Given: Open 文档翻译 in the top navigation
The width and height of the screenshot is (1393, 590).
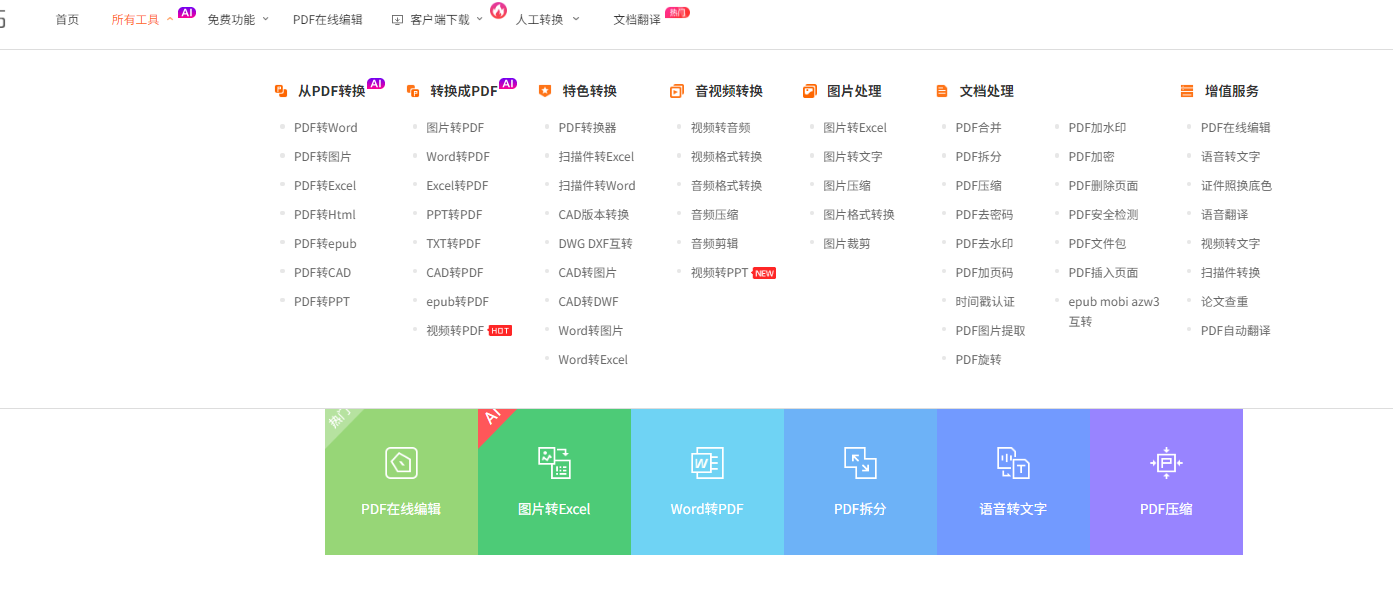Looking at the screenshot, I should click(637, 19).
